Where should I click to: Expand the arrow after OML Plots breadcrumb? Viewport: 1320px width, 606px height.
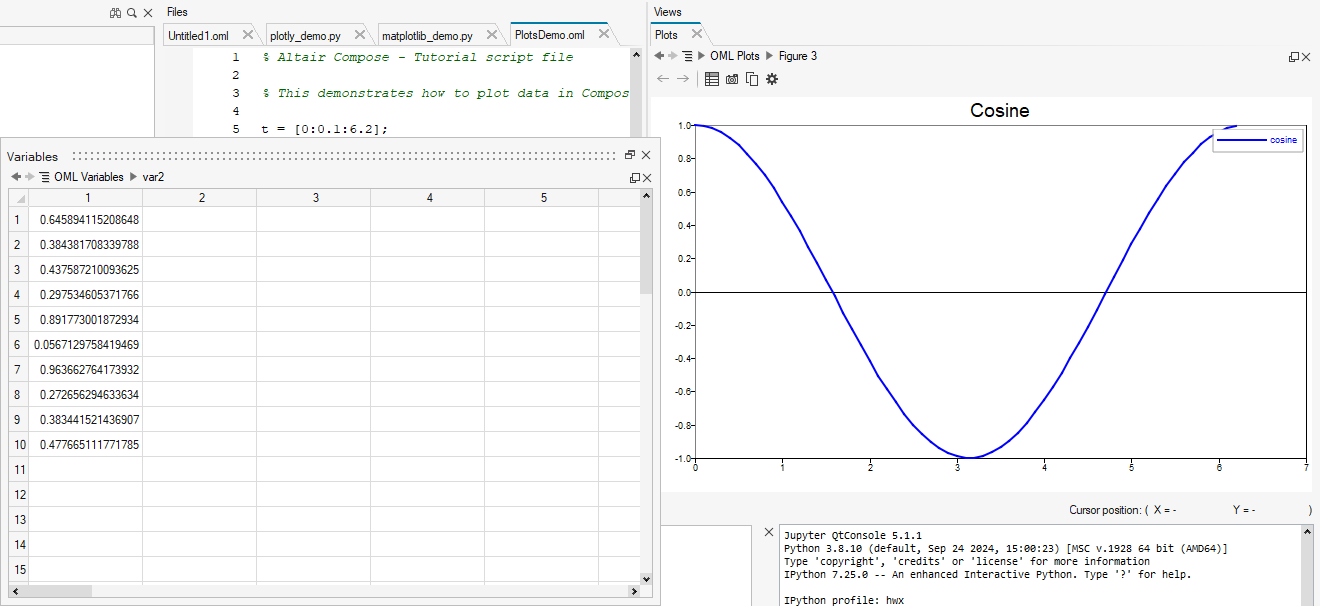pyautogui.click(x=770, y=56)
